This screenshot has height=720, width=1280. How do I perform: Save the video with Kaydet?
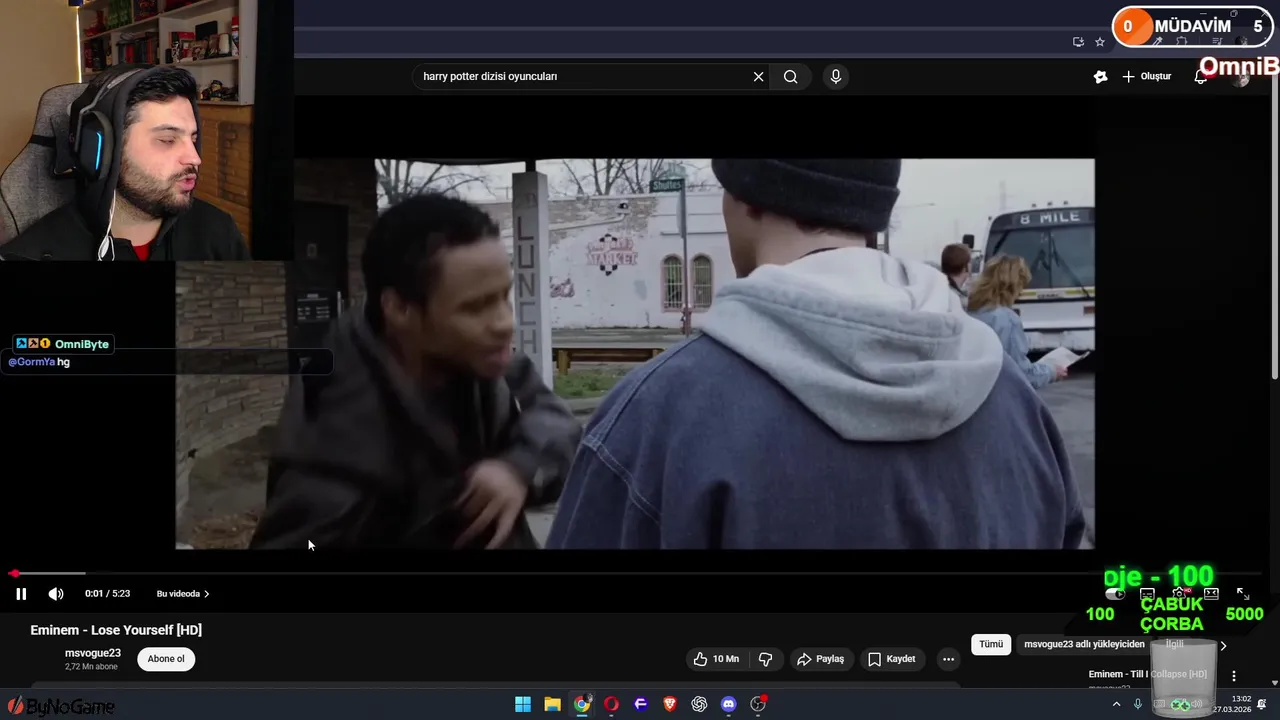click(x=891, y=659)
